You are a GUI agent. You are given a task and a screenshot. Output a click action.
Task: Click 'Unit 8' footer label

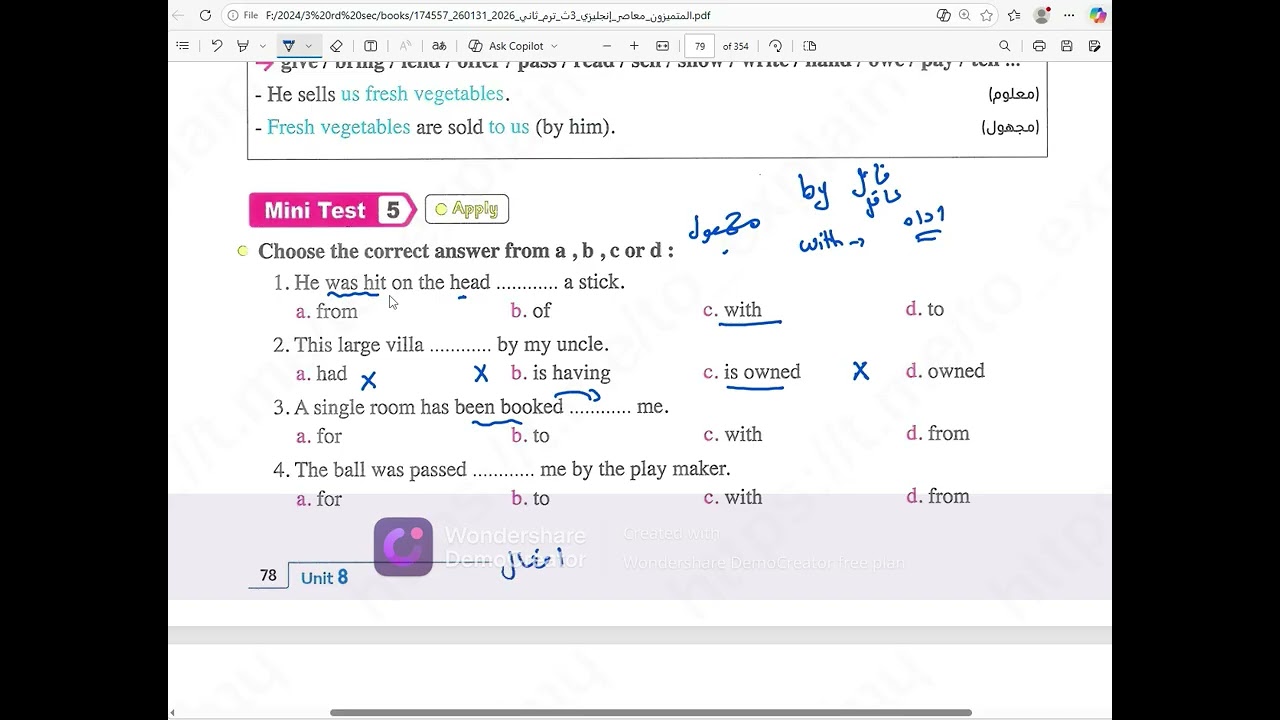[324, 577]
